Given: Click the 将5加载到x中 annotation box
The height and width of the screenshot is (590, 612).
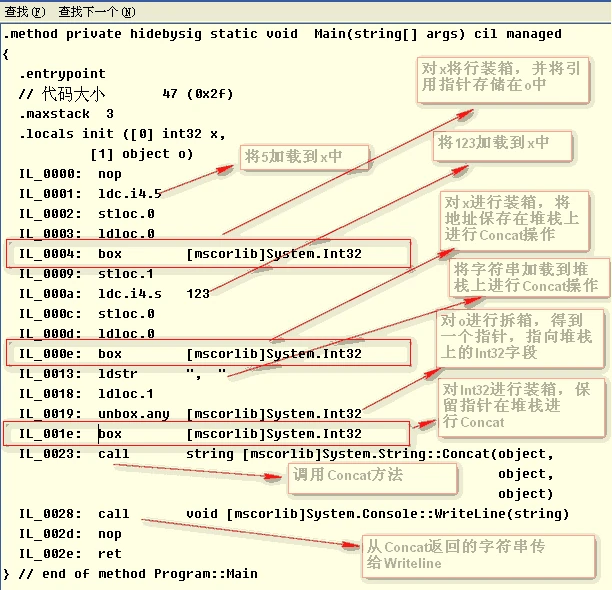Looking at the screenshot, I should (x=304, y=157).
